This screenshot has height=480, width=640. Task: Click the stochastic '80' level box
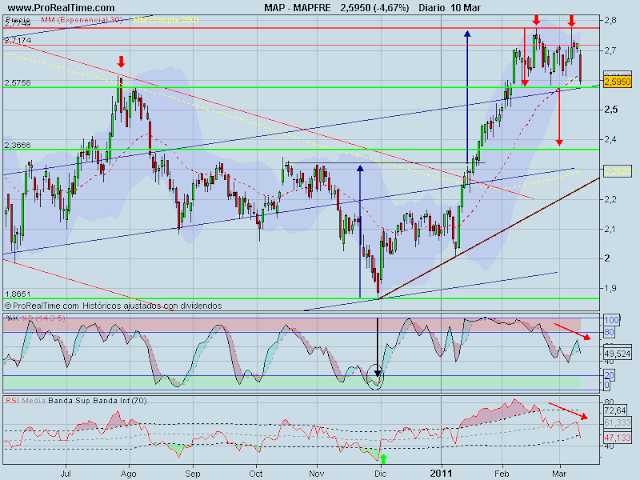click(609, 333)
